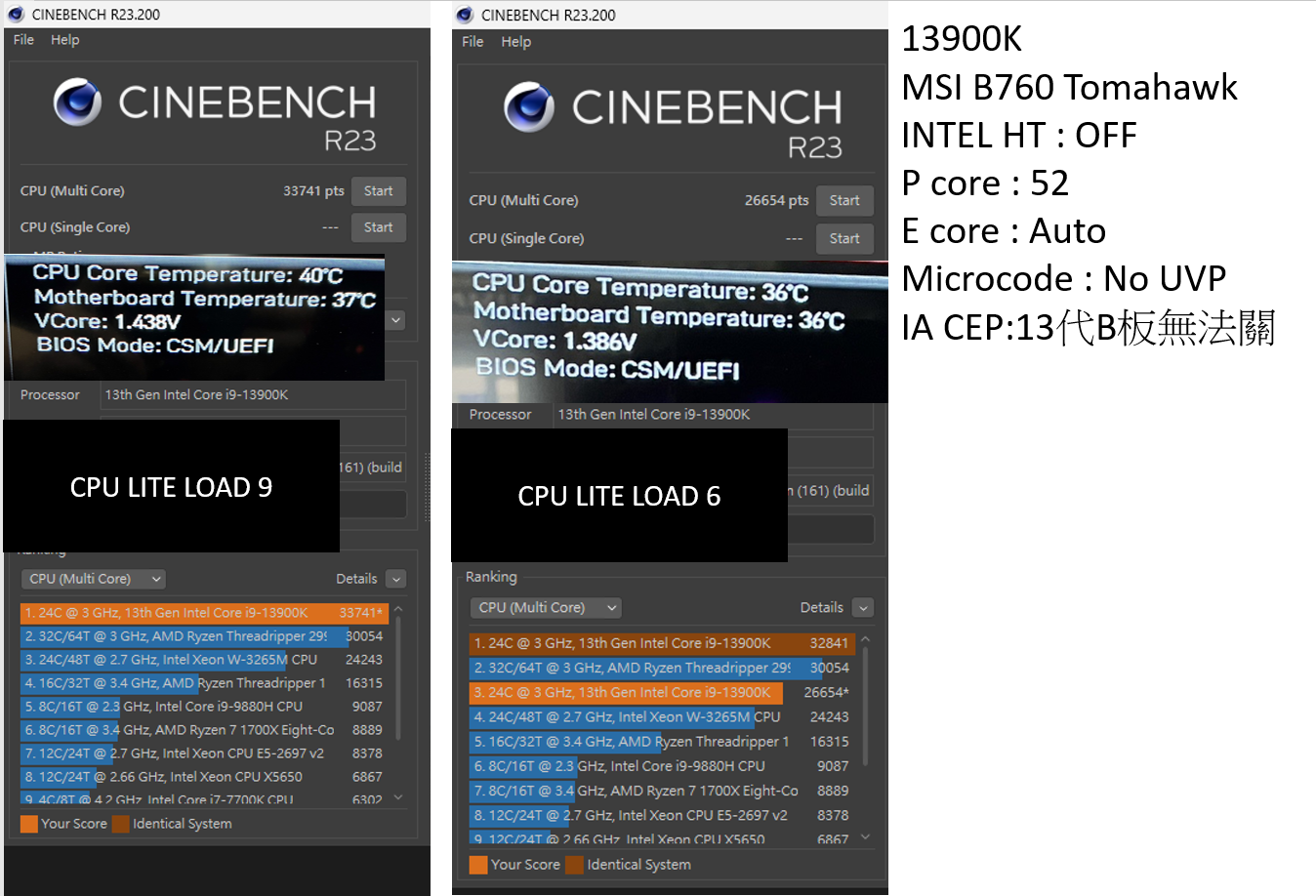The height and width of the screenshot is (896, 1316).
Task: Click Cinebench app icon in right window title bar
Action: pos(465,15)
